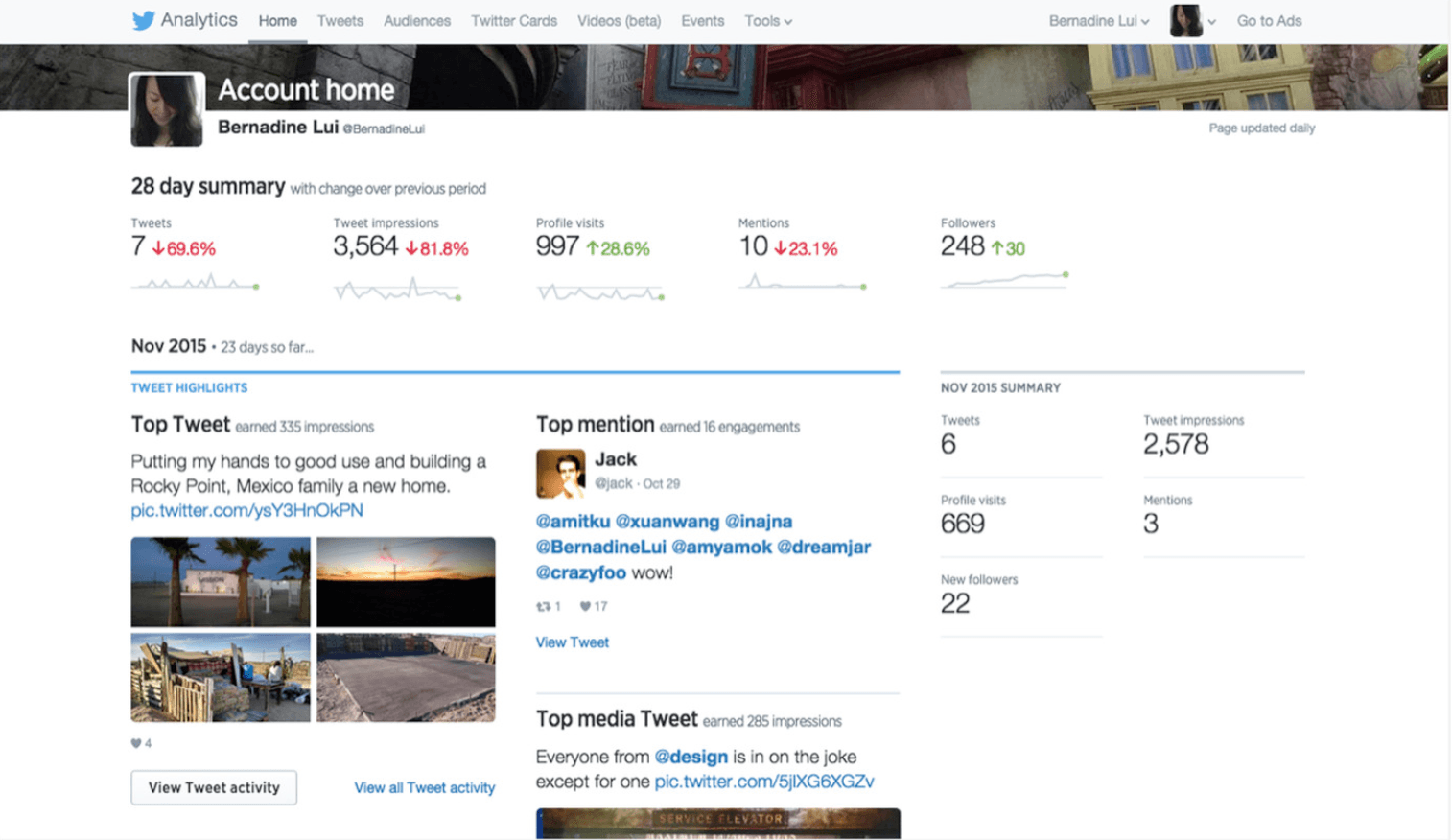The image size is (1452, 840).
Task: Click the Go to Ads link
Action: [1268, 20]
